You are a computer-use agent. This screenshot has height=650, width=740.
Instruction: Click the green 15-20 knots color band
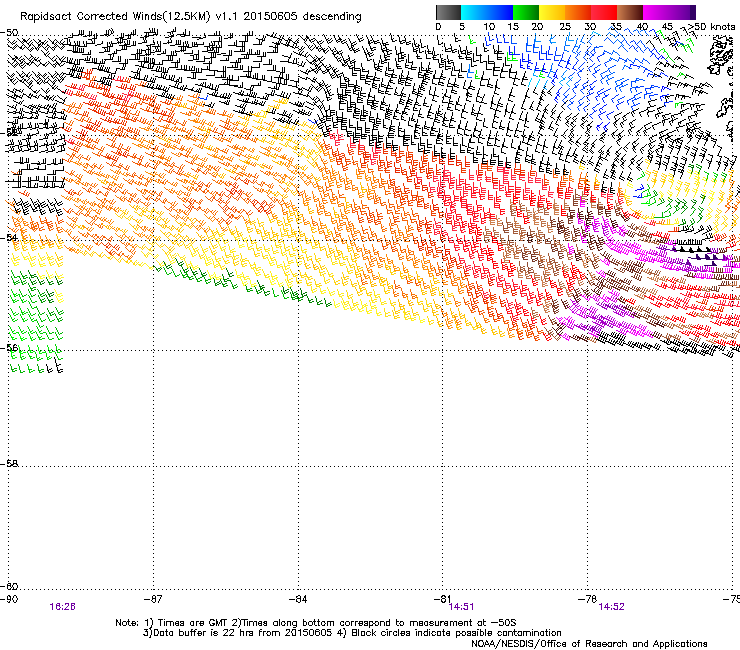[526, 12]
